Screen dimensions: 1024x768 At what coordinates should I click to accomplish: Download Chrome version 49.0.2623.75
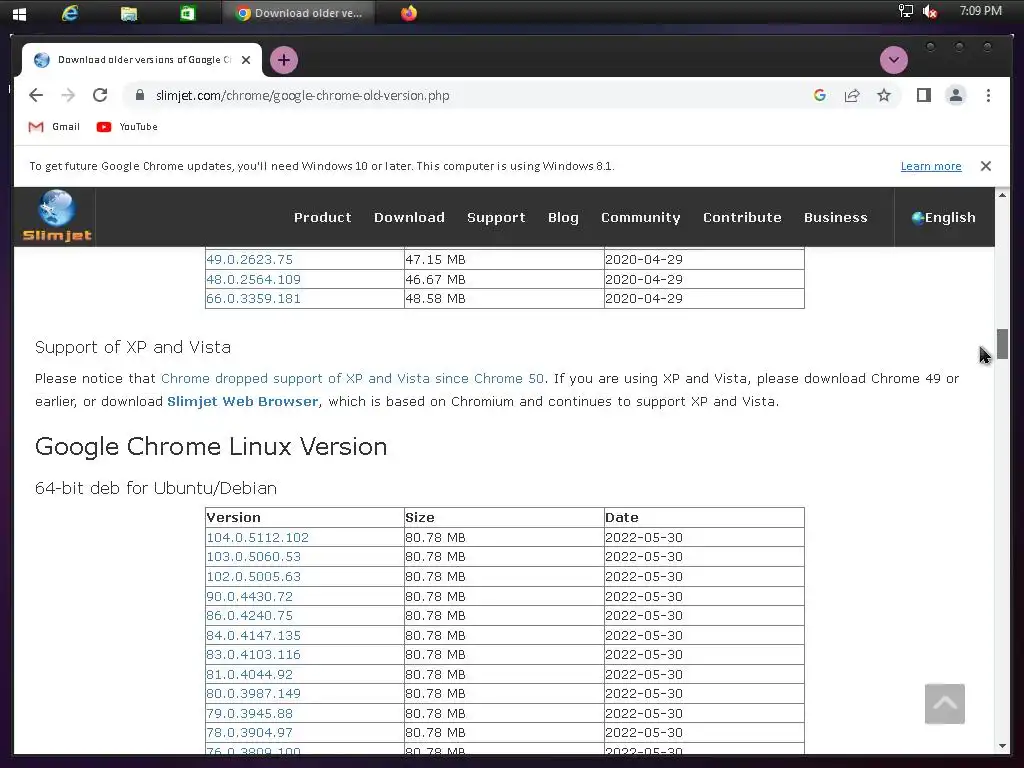click(x=249, y=260)
